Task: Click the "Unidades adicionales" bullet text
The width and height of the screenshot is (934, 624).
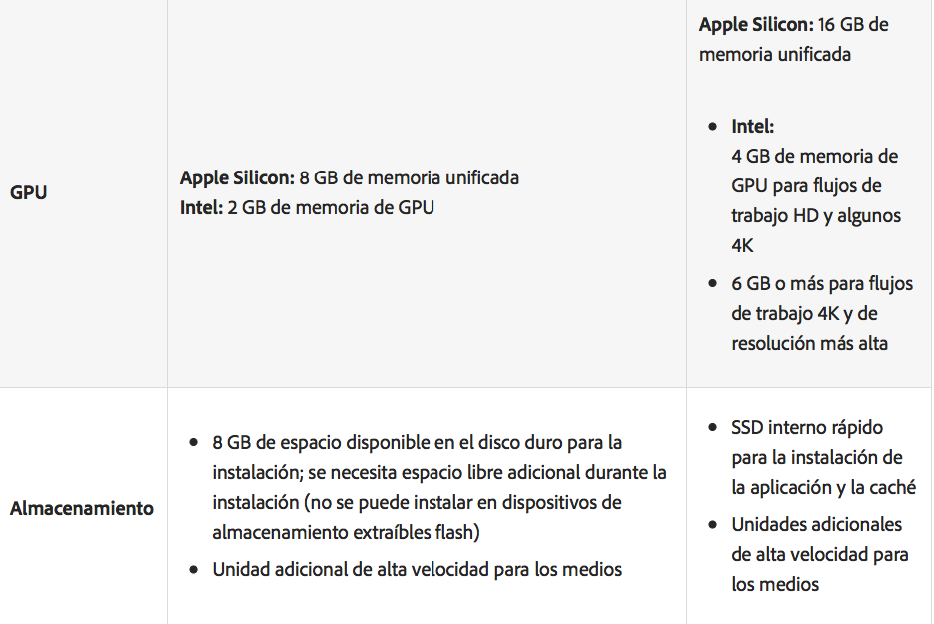Action: coord(816,524)
